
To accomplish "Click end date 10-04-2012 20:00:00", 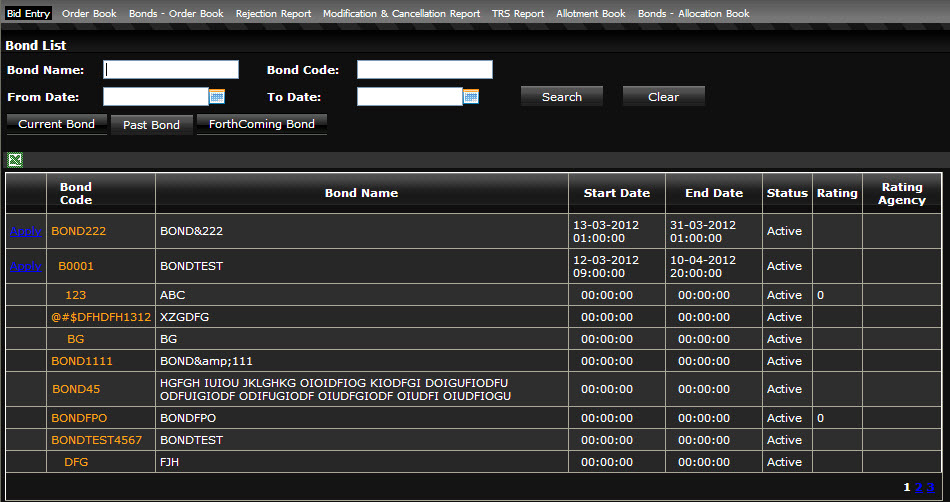I will [x=703, y=266].
